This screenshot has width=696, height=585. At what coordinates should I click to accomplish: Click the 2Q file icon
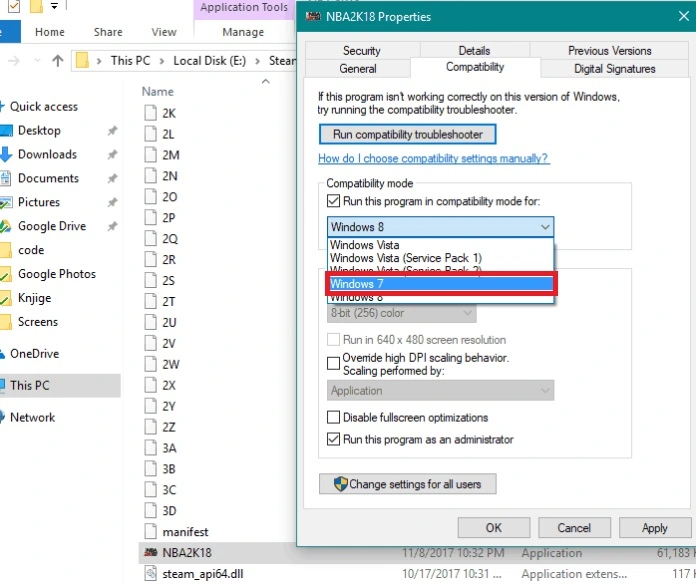(150, 238)
